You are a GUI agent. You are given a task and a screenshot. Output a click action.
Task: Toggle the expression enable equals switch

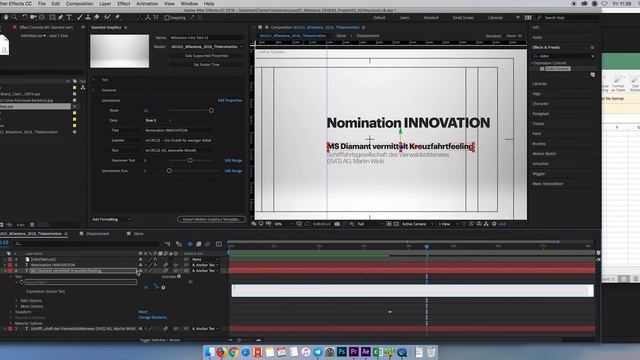click(x=146, y=287)
